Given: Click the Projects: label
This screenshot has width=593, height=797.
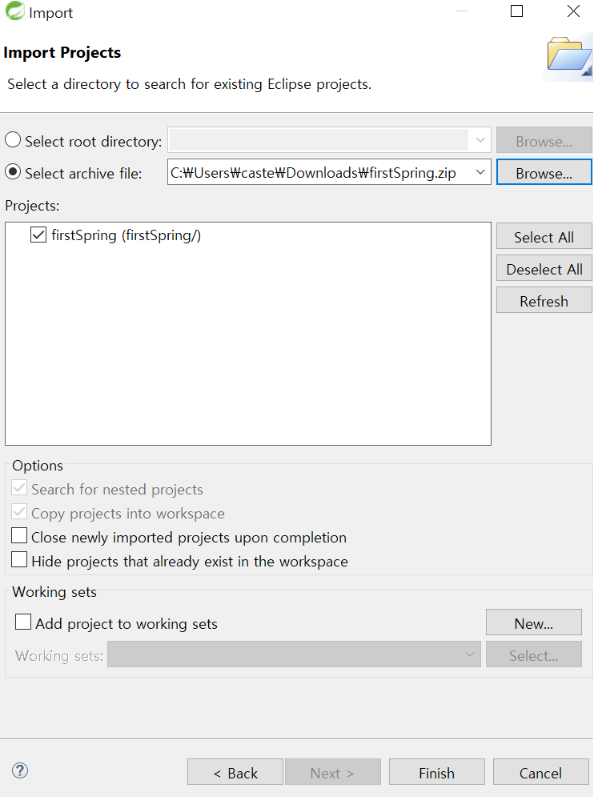Looking at the screenshot, I should click(x=32, y=205).
